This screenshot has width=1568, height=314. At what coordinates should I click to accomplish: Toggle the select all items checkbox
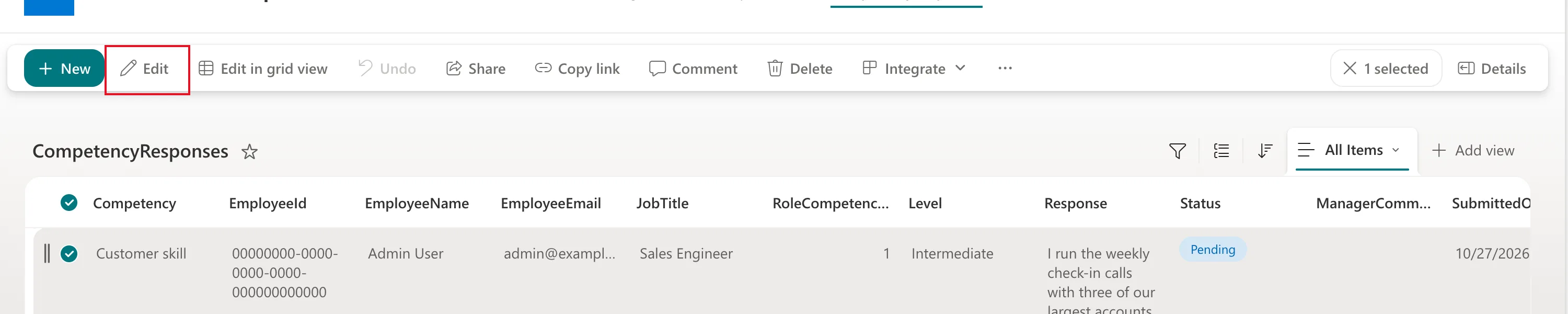pyautogui.click(x=70, y=203)
